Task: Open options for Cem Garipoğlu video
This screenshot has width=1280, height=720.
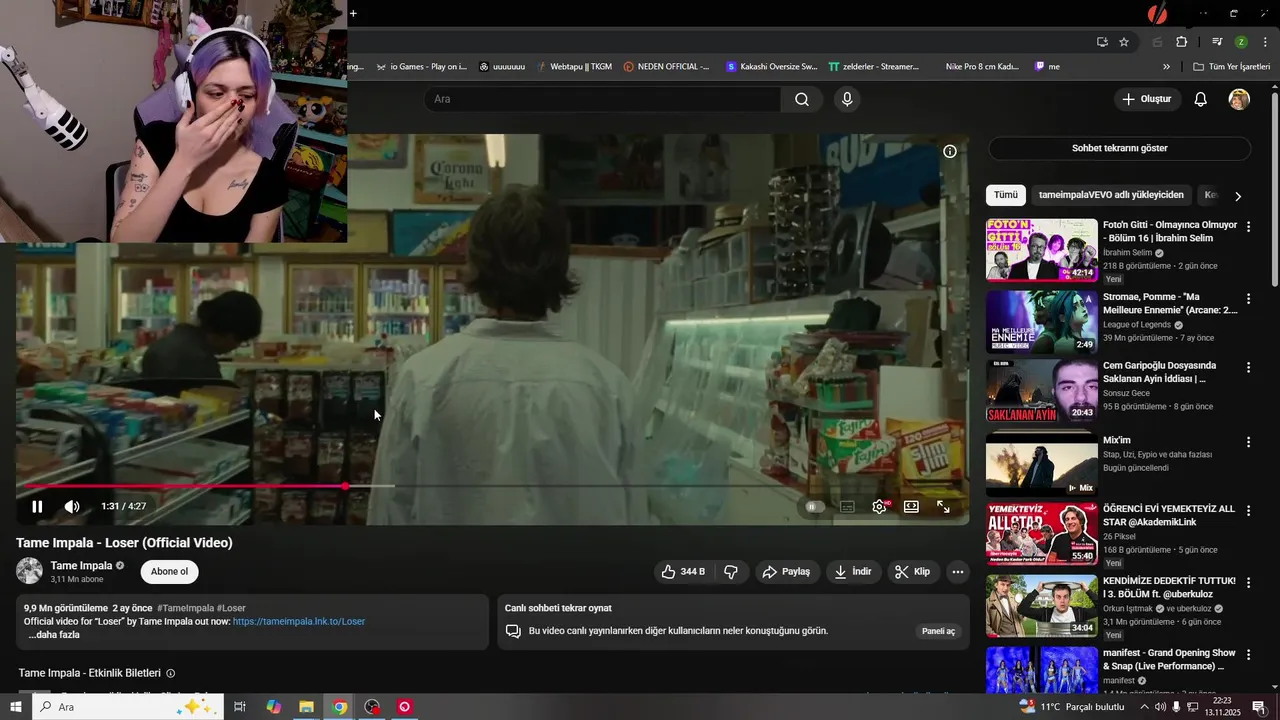Action: pyautogui.click(x=1248, y=367)
